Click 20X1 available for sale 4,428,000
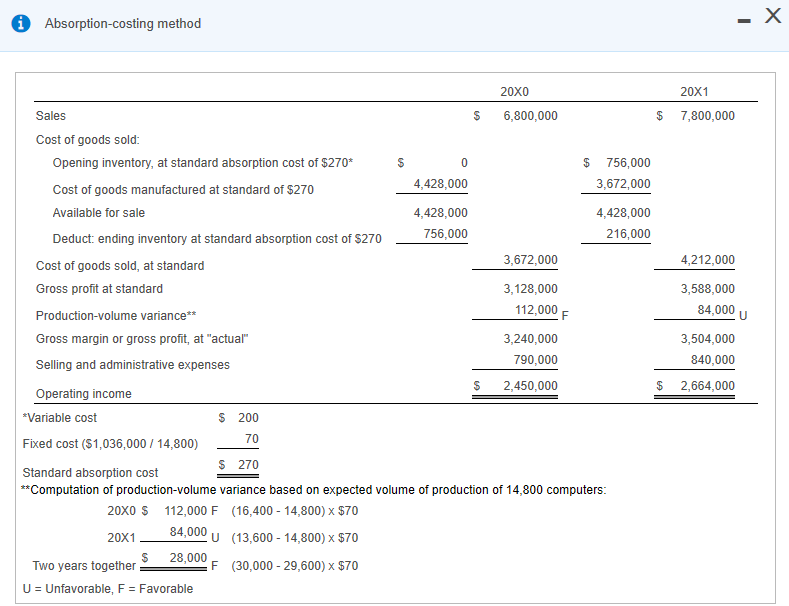The height and width of the screenshot is (606, 789). 623,213
